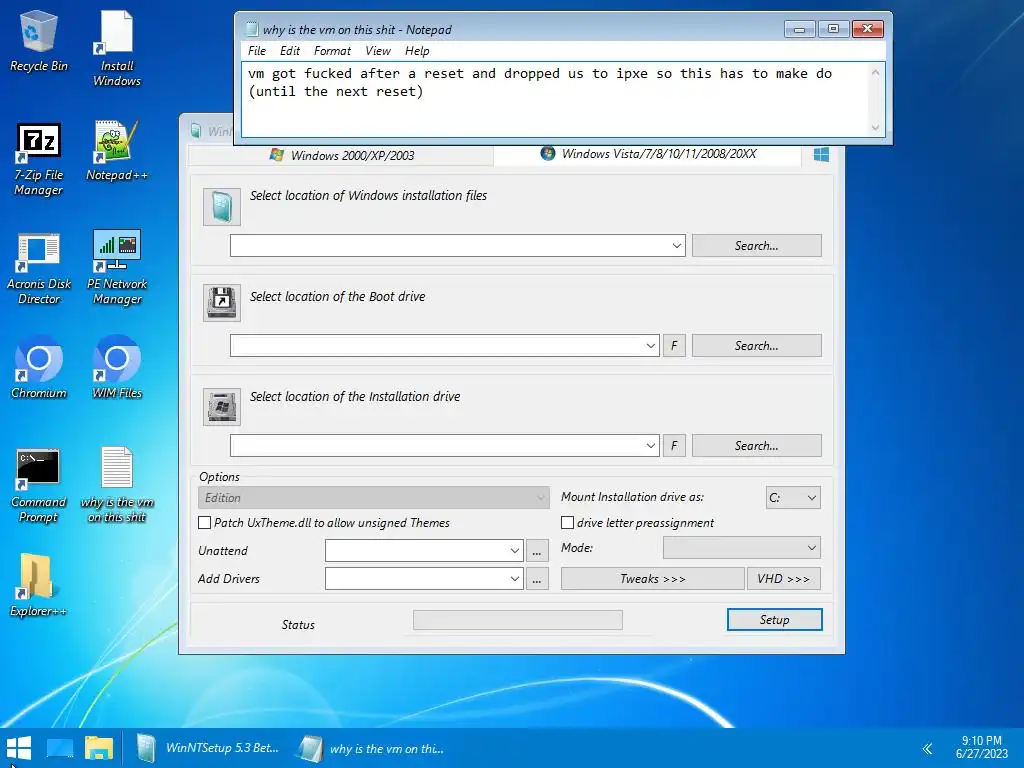Screen dimensions: 1024x768
Task: Expand the system tray chevron
Action: (927, 748)
